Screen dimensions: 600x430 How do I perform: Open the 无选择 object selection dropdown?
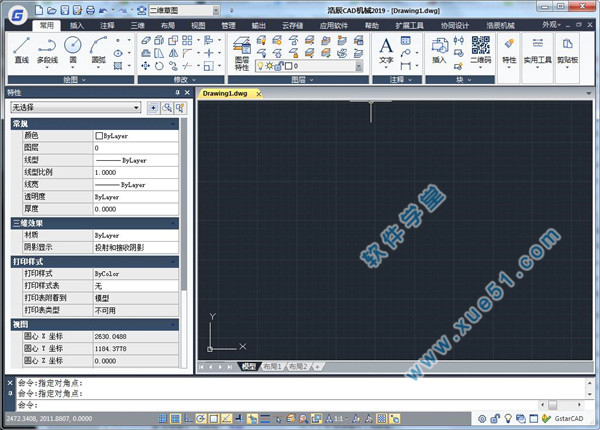pyautogui.click(x=75, y=106)
